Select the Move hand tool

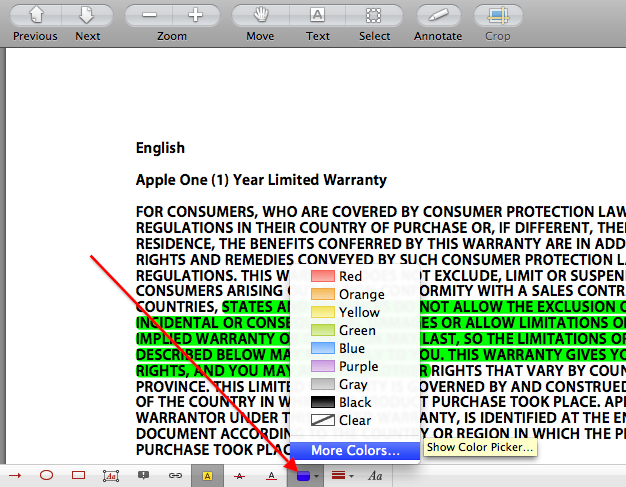260,16
